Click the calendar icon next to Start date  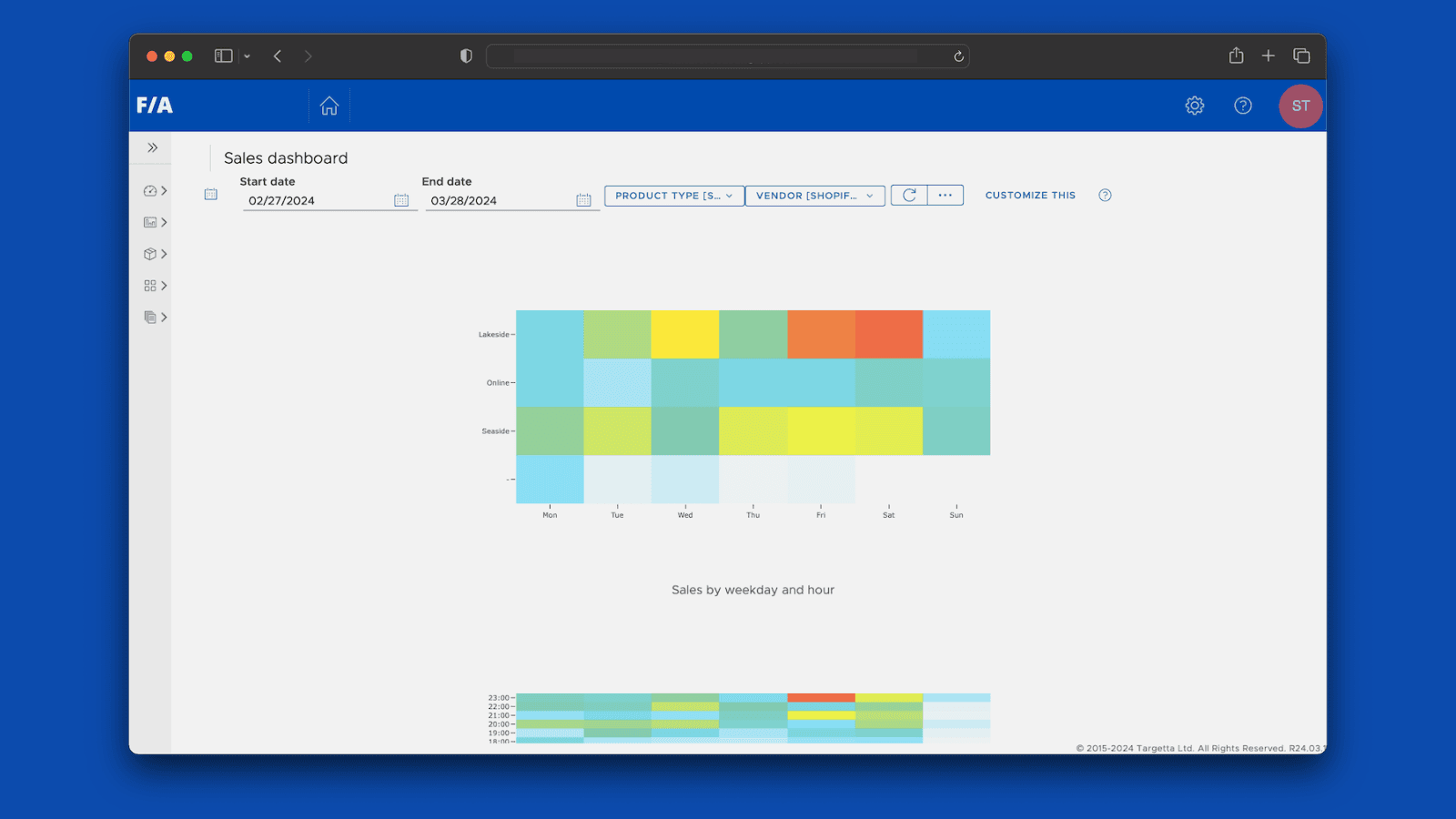pos(401,199)
